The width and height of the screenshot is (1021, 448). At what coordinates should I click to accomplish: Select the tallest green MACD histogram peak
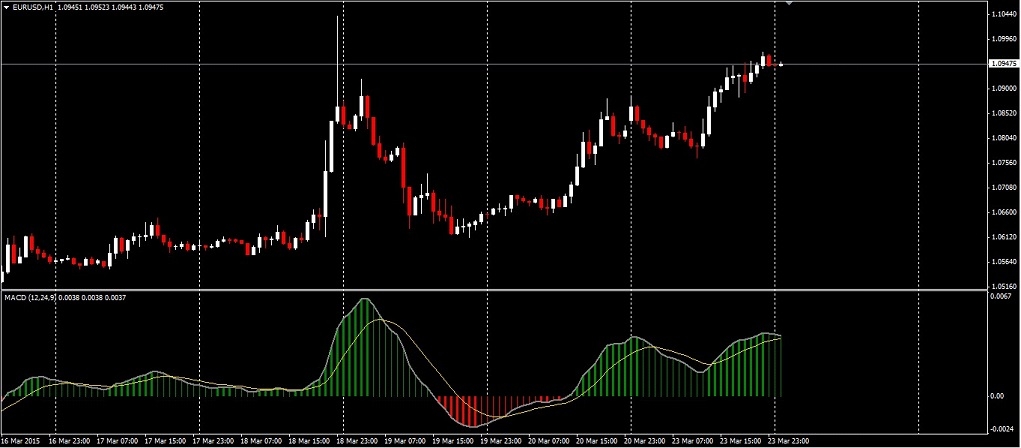(365, 347)
